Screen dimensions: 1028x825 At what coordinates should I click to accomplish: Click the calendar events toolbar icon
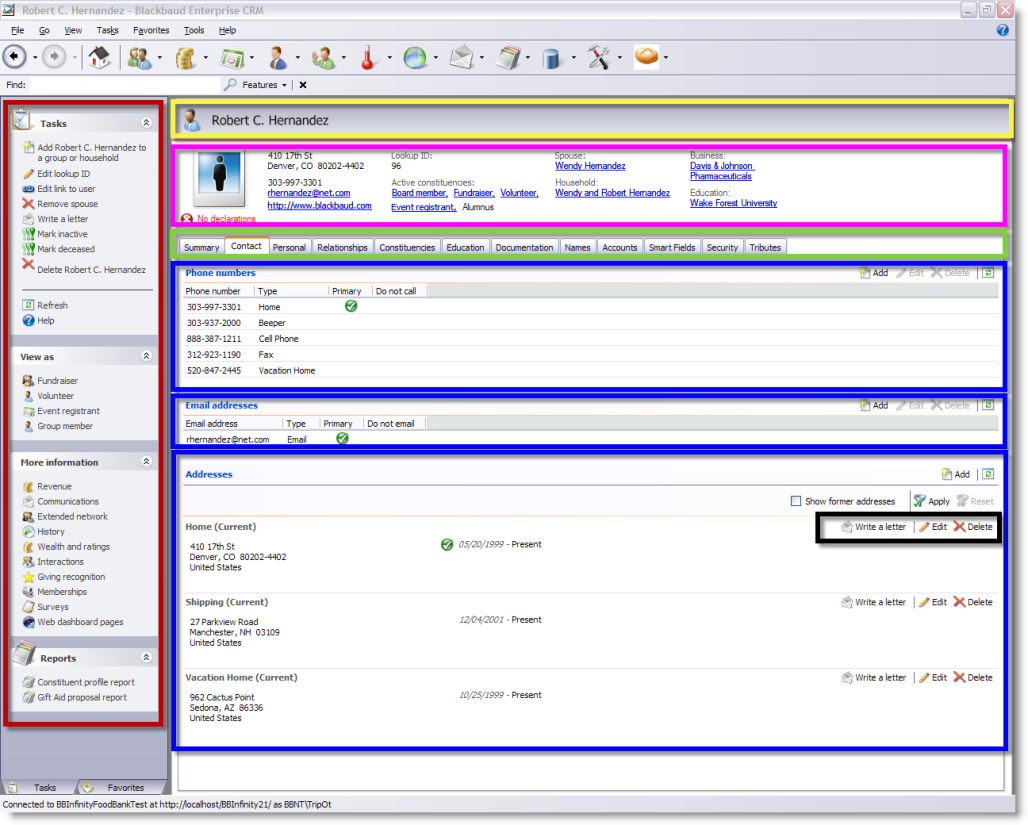(231, 58)
